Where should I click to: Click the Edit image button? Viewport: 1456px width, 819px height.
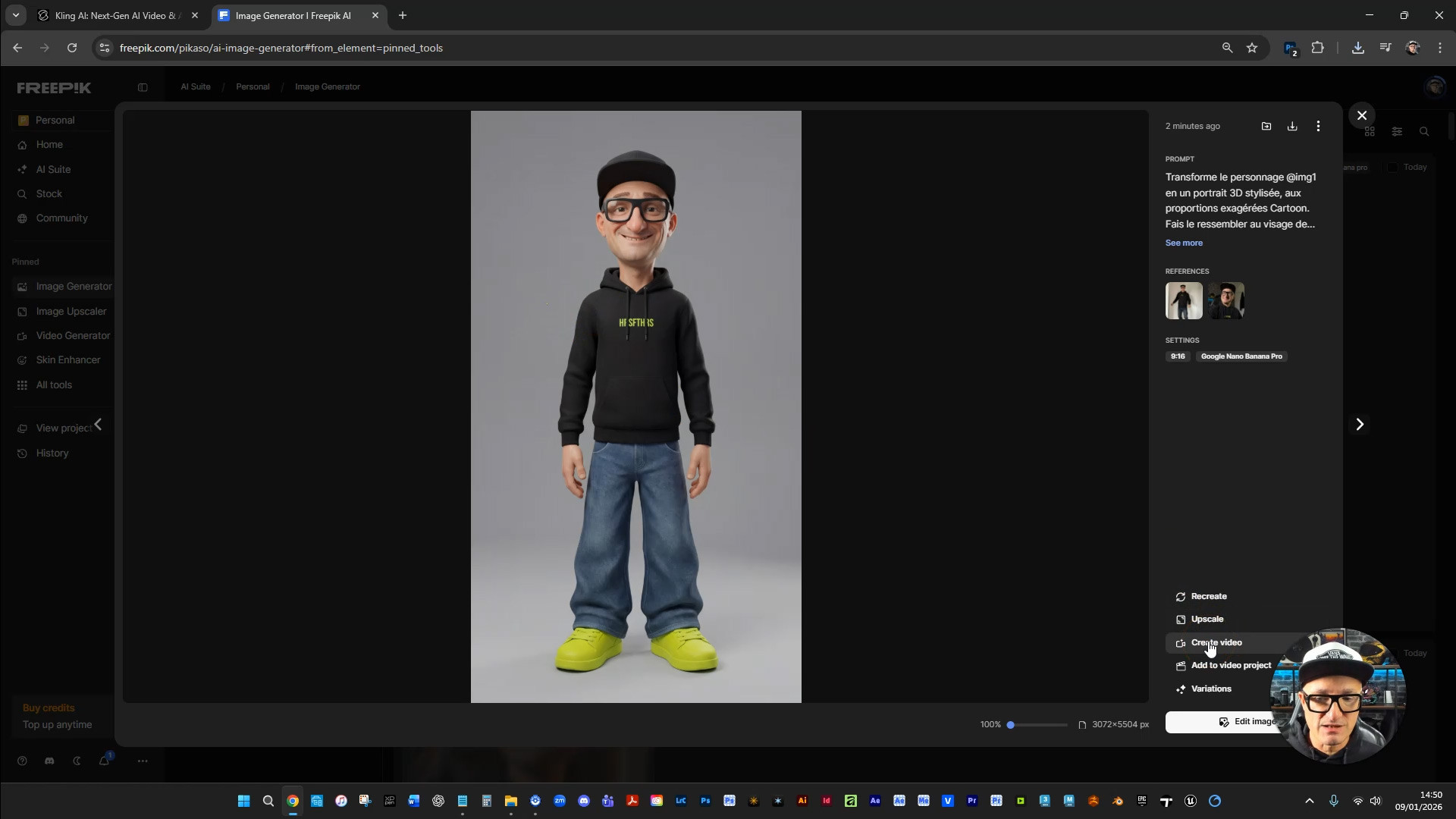1221,722
